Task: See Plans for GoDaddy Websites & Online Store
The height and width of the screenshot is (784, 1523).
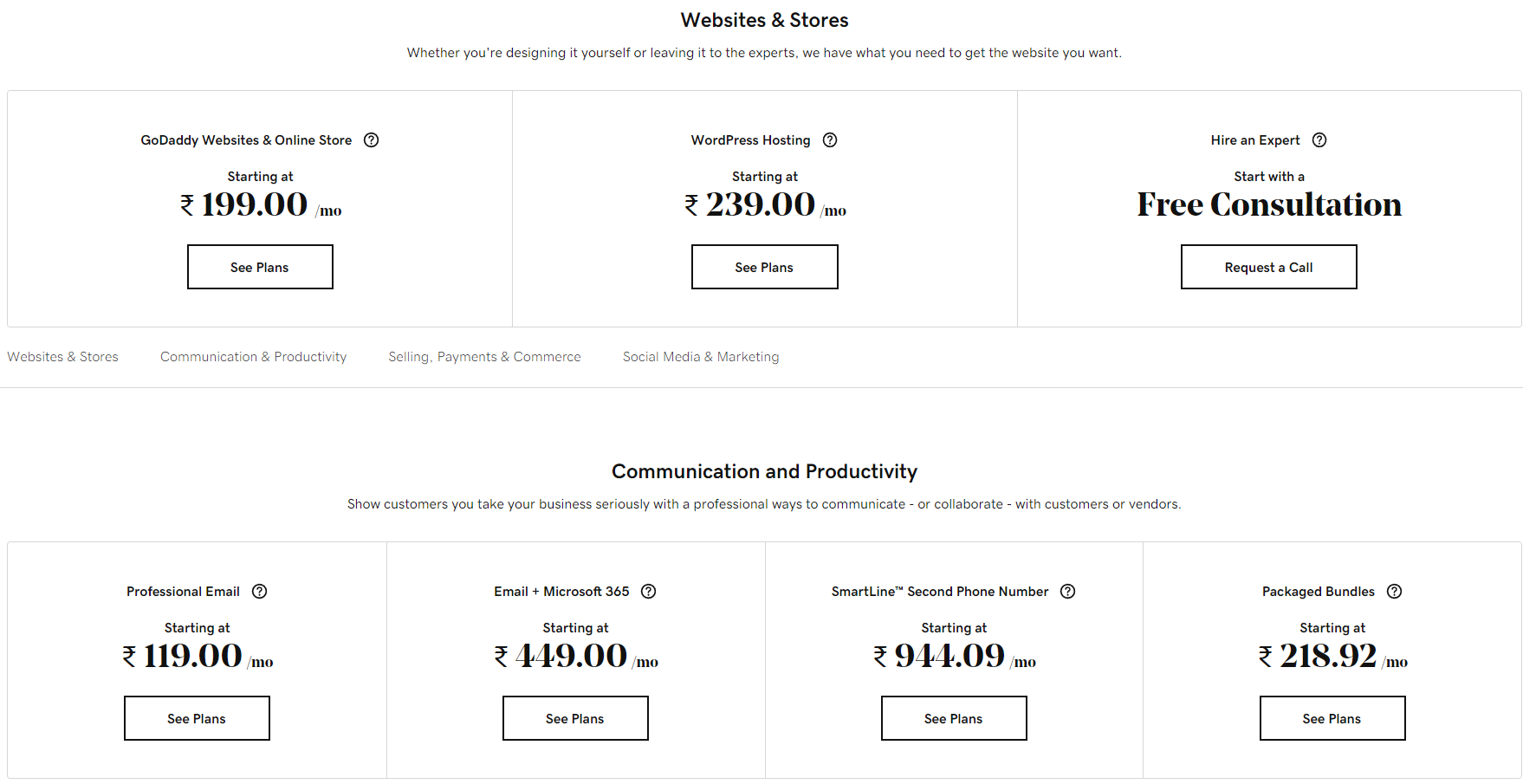Action: [x=260, y=267]
